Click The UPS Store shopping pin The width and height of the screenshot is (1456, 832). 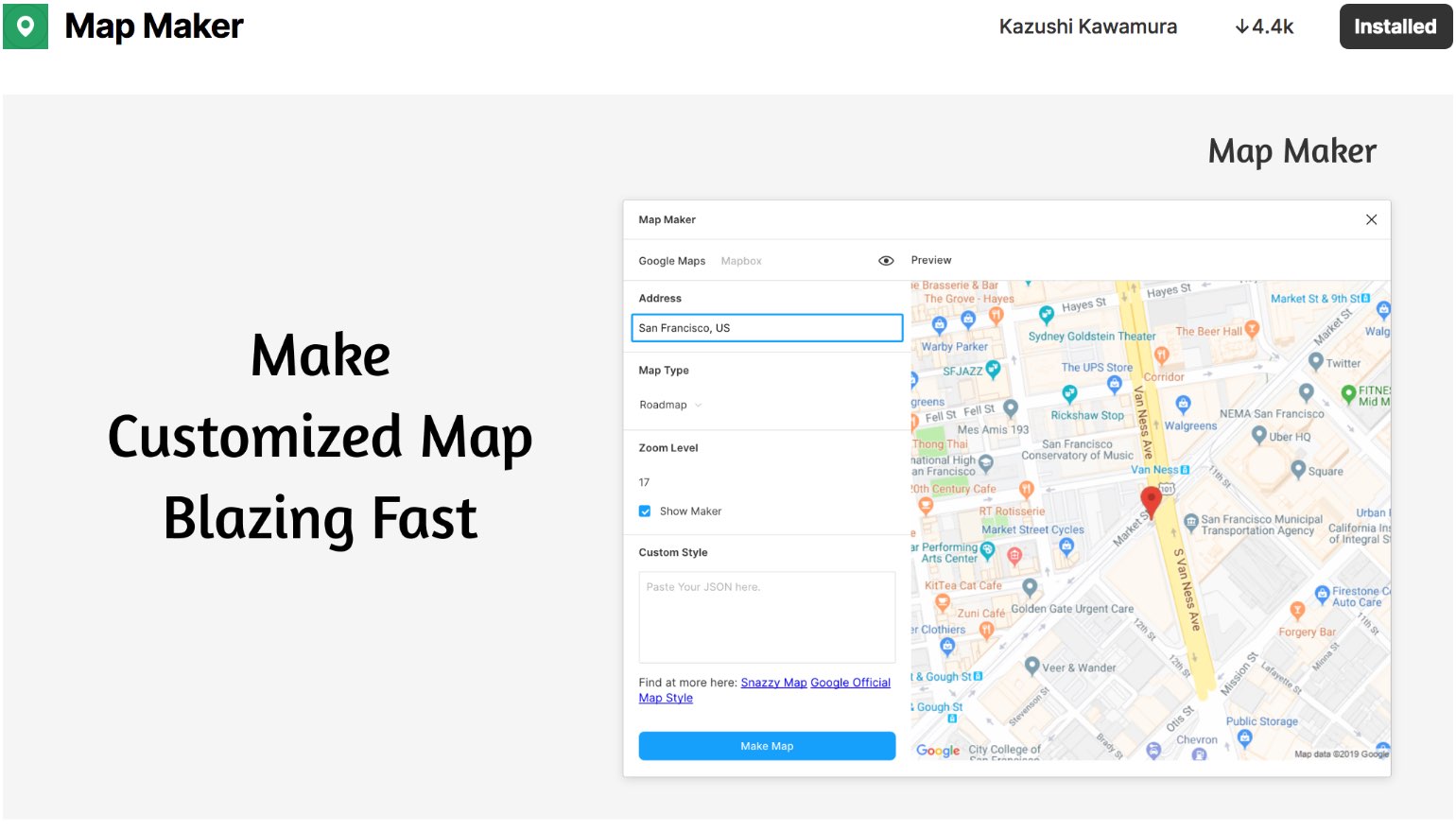[x=1115, y=384]
